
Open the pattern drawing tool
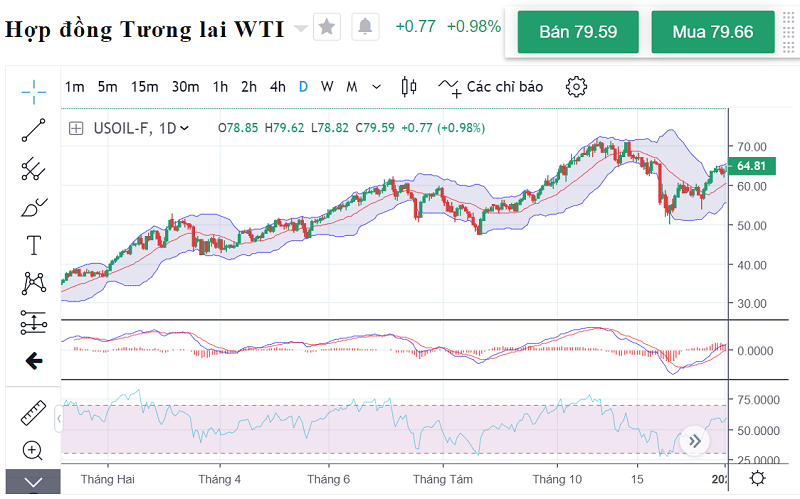(x=34, y=284)
